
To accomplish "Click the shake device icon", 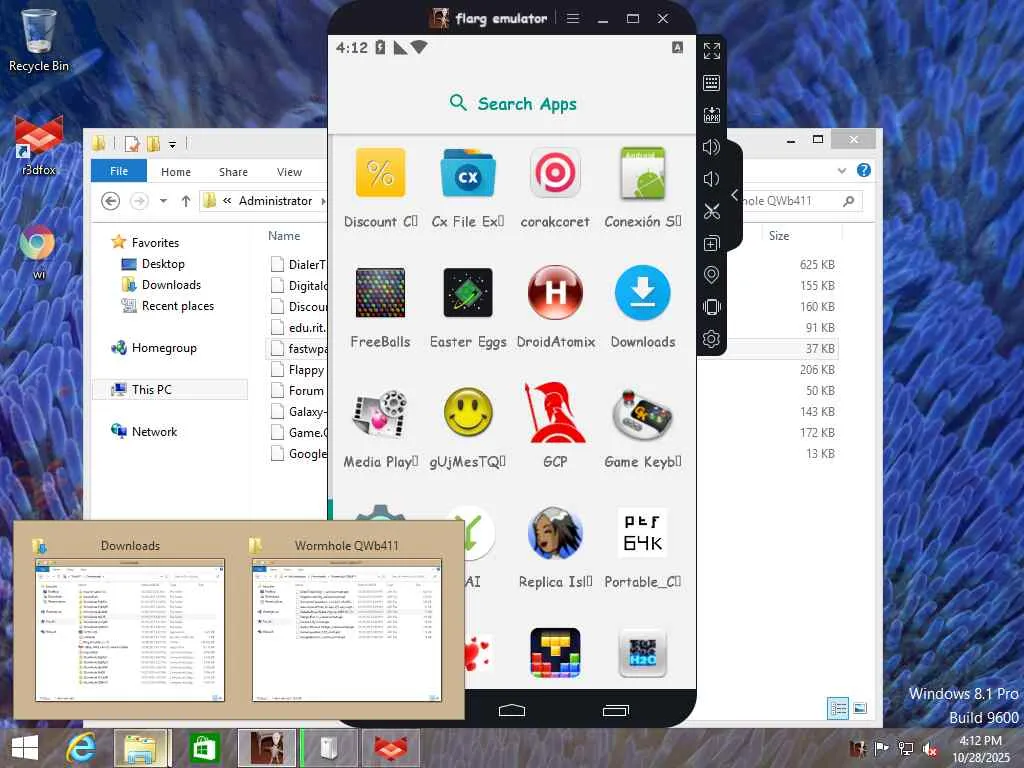I will coord(712,307).
